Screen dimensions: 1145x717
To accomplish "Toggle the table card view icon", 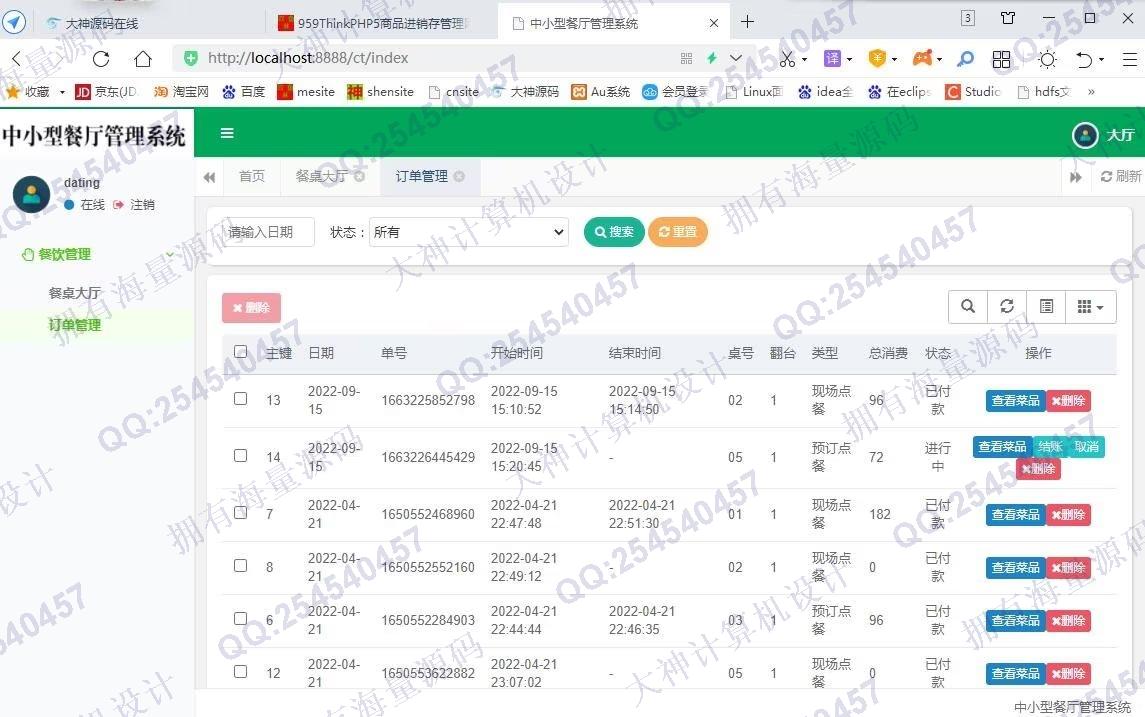I will pos(1046,306).
